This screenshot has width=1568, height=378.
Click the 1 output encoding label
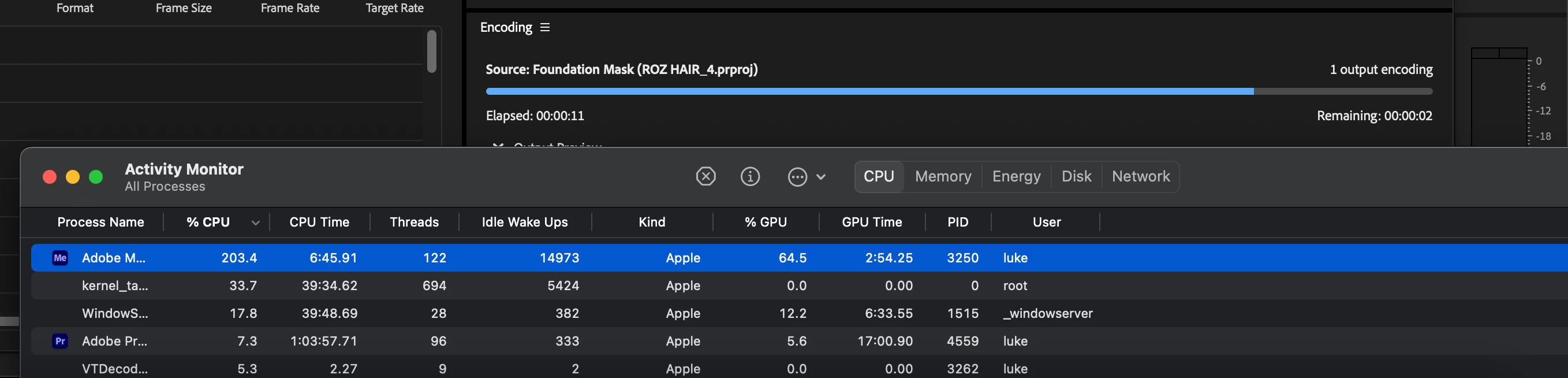coord(1381,69)
